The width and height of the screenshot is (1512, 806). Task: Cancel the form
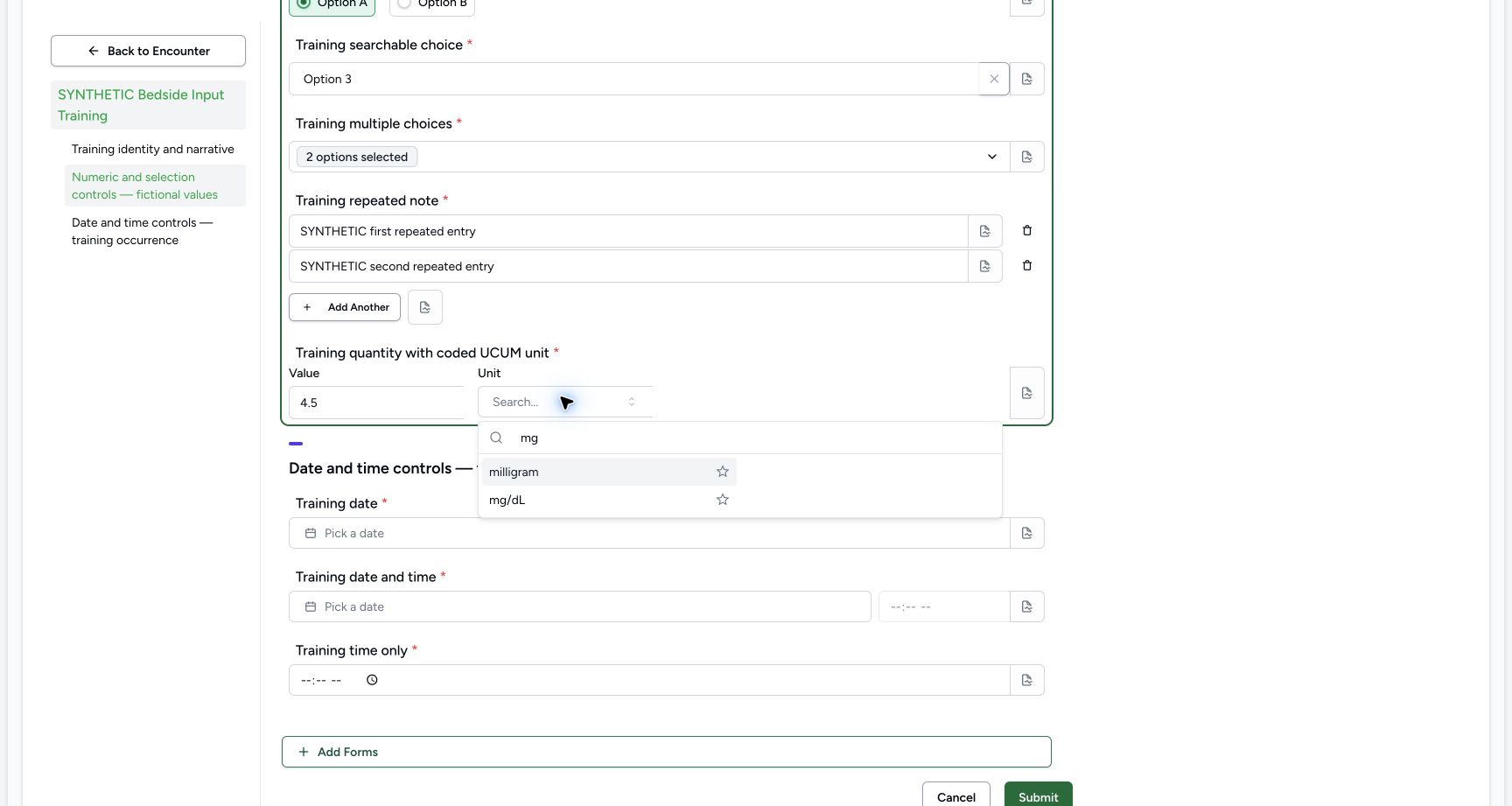click(x=956, y=795)
